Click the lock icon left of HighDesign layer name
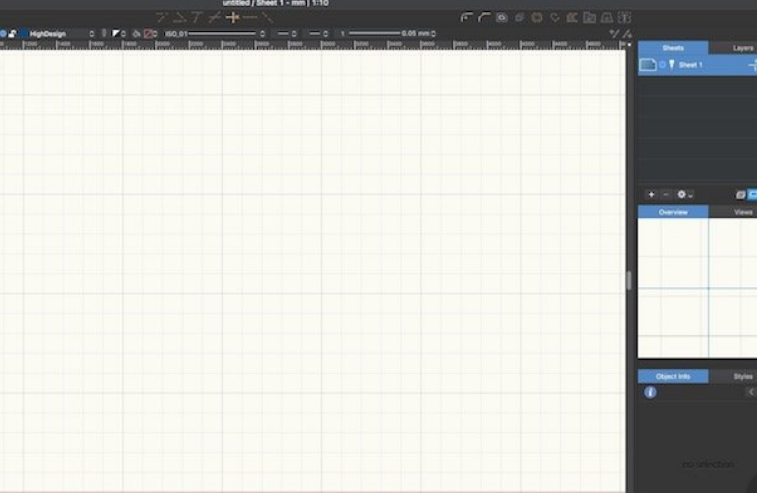Screen dimensions: 758x493 [12, 34]
